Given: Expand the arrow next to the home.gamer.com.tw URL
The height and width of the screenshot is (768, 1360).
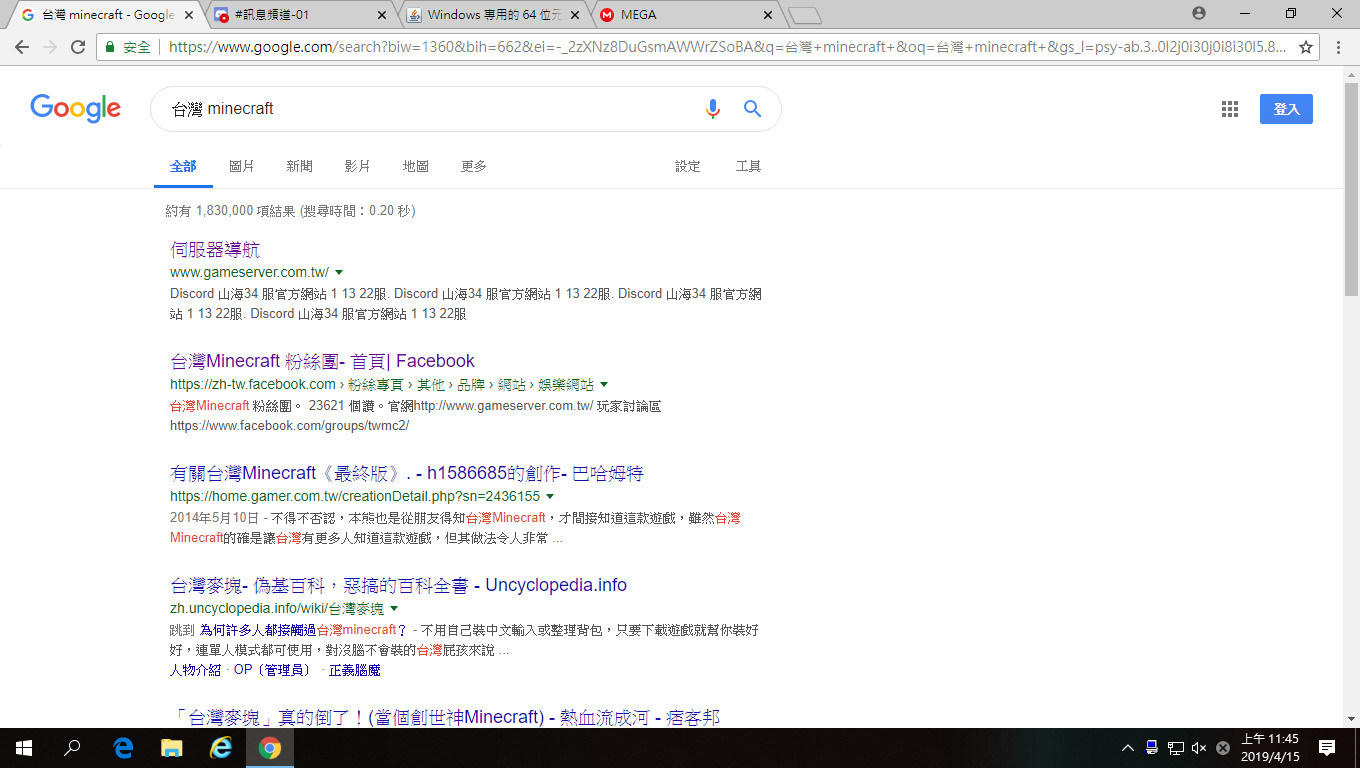Looking at the screenshot, I should tap(550, 496).
